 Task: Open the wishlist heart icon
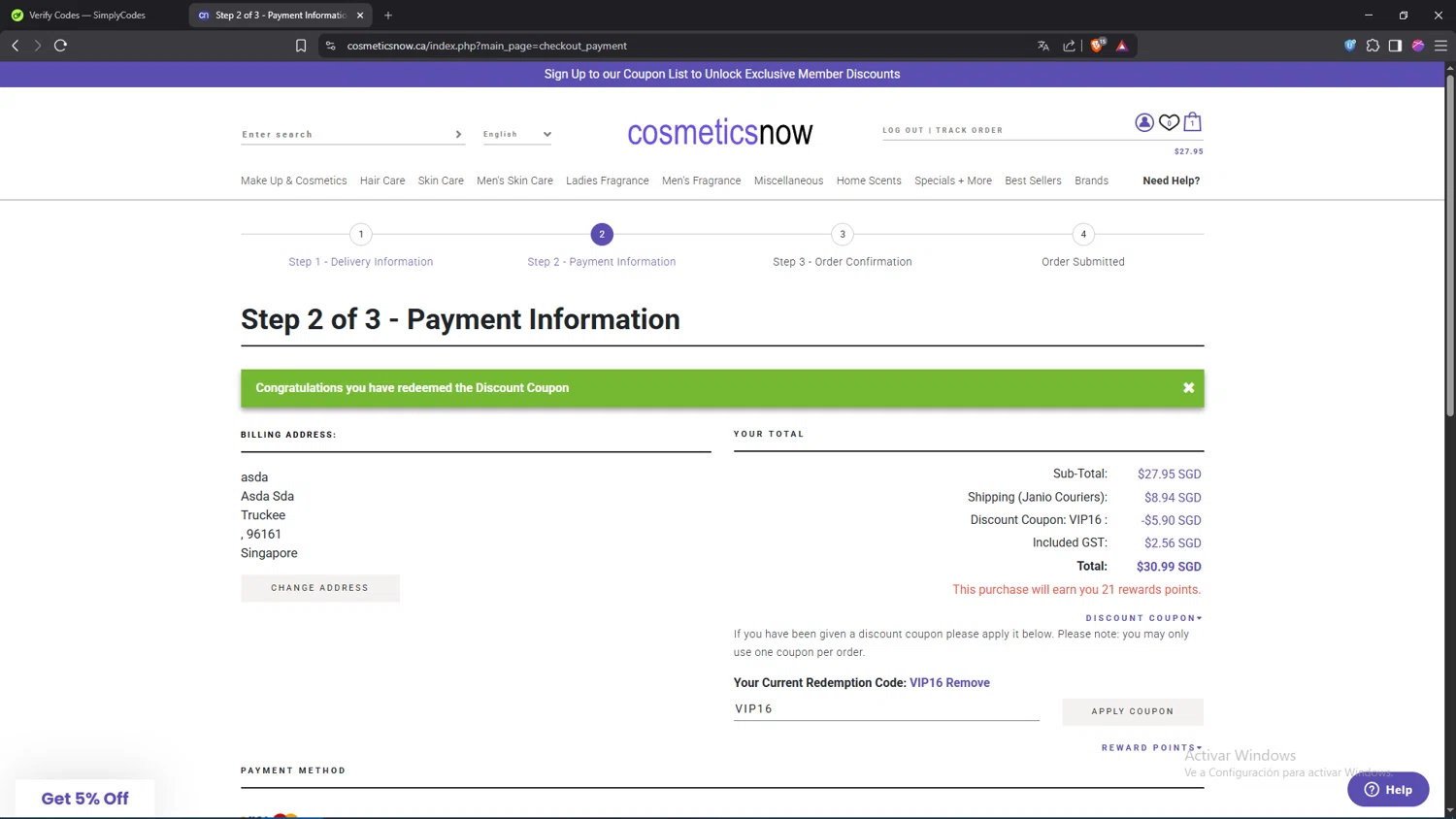(x=1169, y=122)
